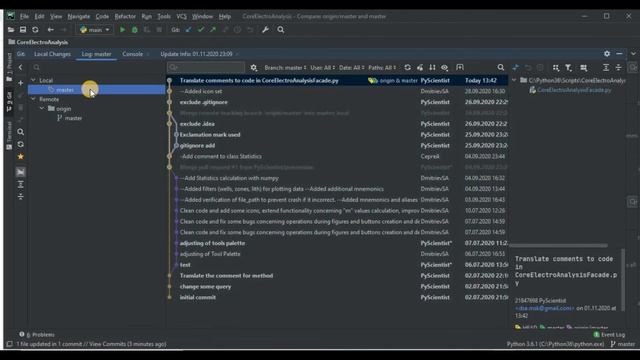
Task: Click the Cherry-pick icon in log toolbar
Action: [420, 68]
